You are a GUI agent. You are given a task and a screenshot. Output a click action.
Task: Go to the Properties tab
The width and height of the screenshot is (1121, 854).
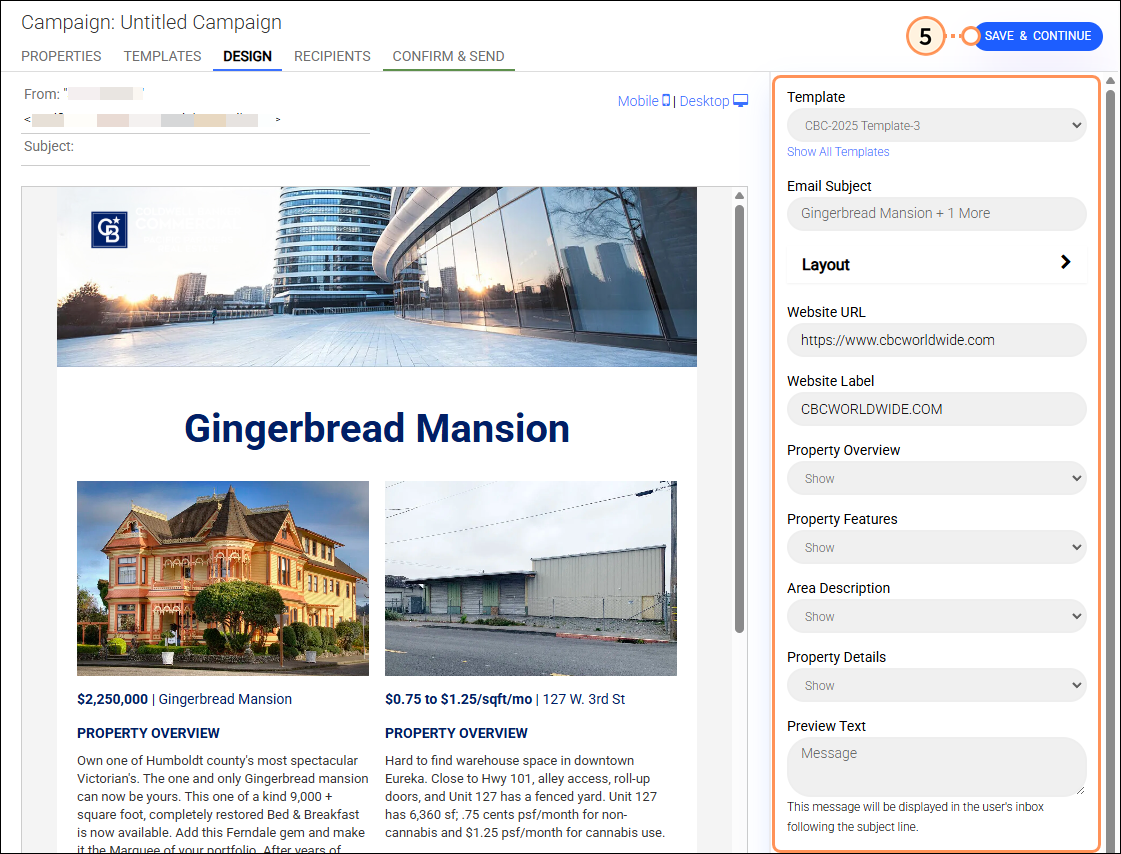coord(61,56)
